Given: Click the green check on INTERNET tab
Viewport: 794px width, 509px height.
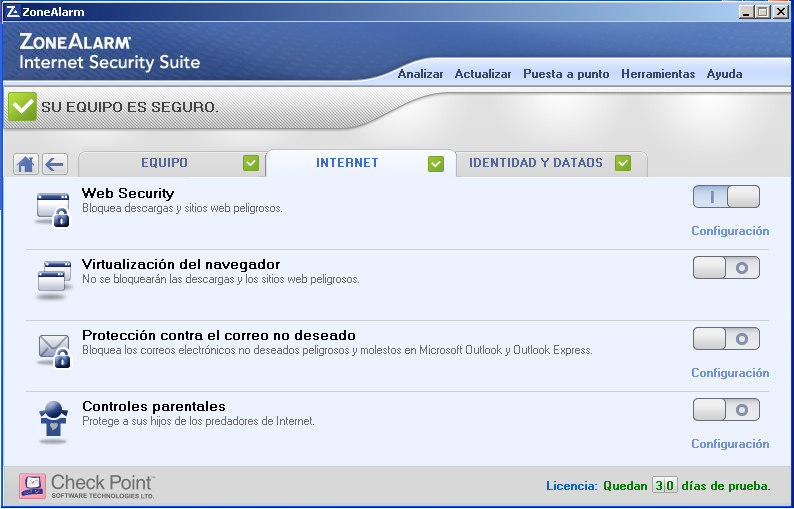Looking at the screenshot, I should (436, 164).
